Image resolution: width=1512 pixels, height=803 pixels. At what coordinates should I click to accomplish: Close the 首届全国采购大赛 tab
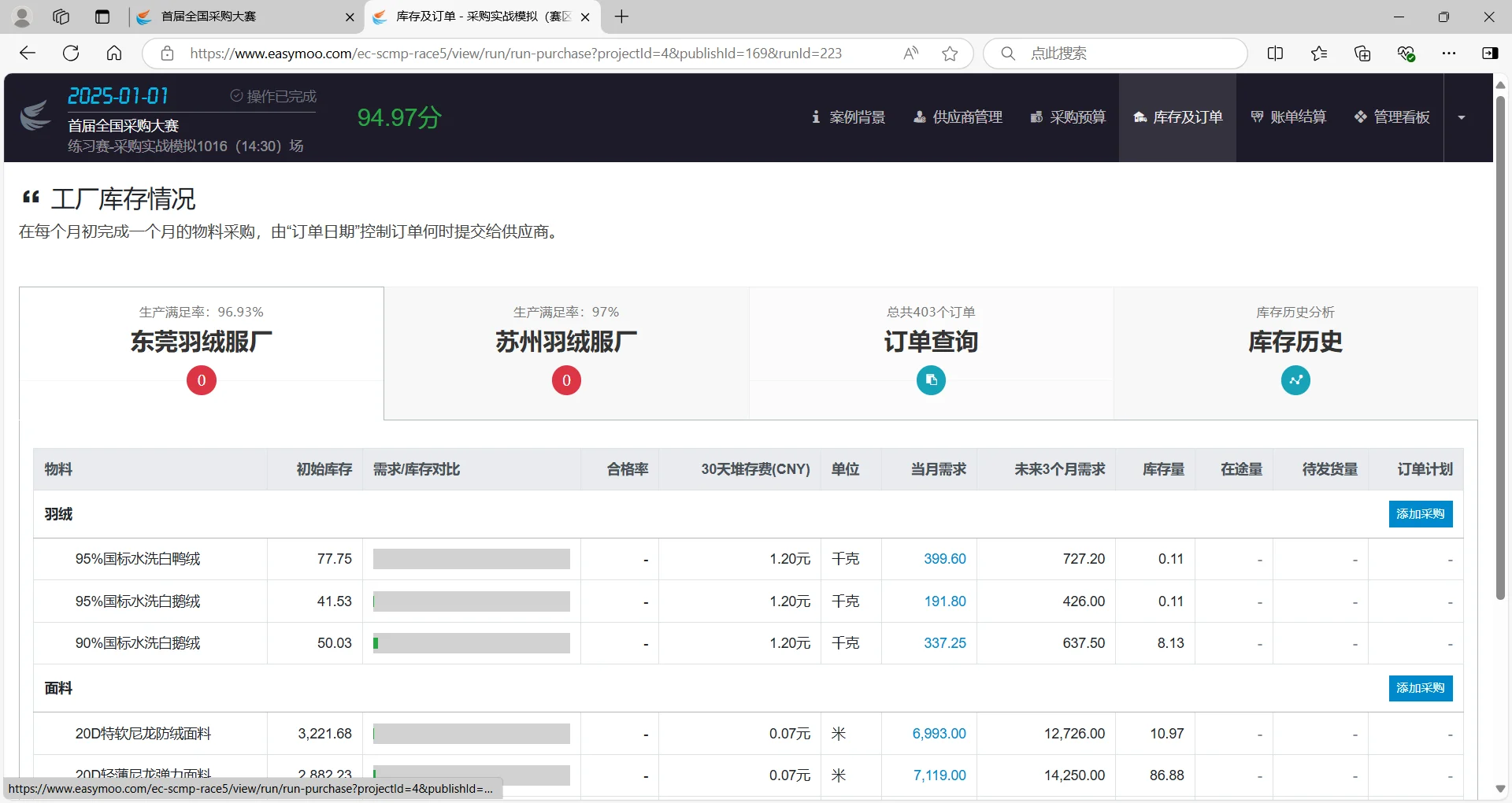(350, 17)
